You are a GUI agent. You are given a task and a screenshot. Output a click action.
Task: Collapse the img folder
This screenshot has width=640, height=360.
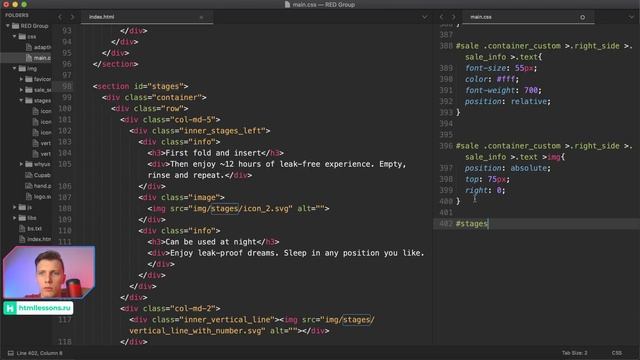pyautogui.click(x=14, y=68)
